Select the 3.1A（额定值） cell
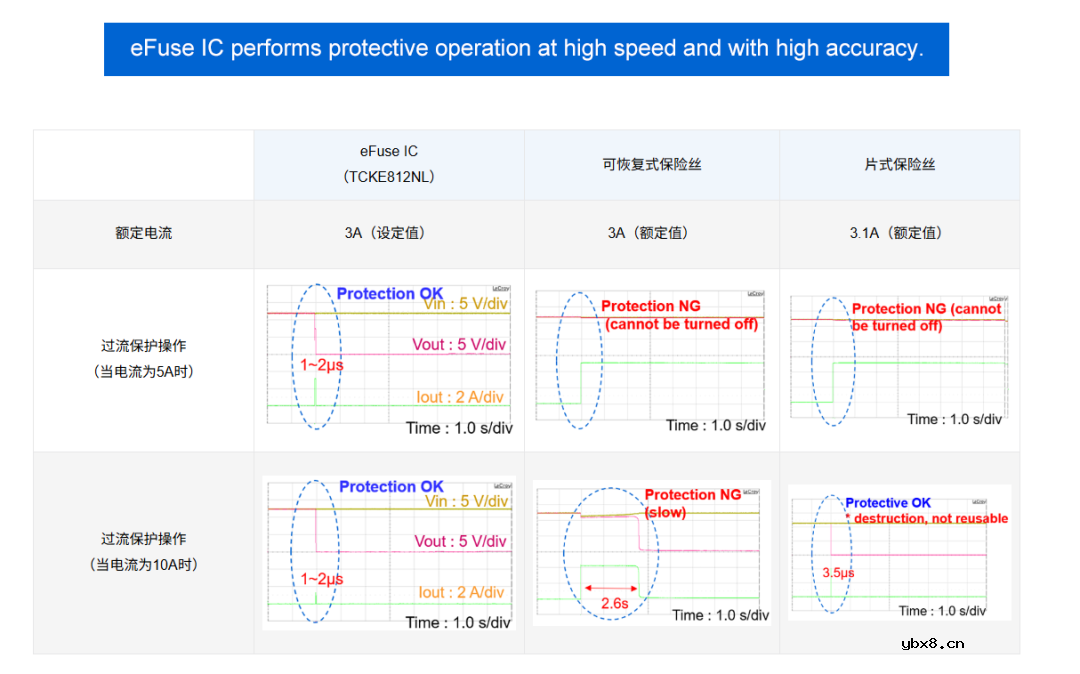This screenshot has height=674, width=1080. [899, 233]
